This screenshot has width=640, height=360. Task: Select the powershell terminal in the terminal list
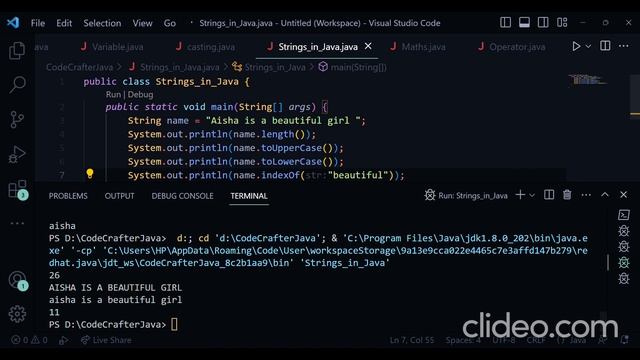point(624,215)
